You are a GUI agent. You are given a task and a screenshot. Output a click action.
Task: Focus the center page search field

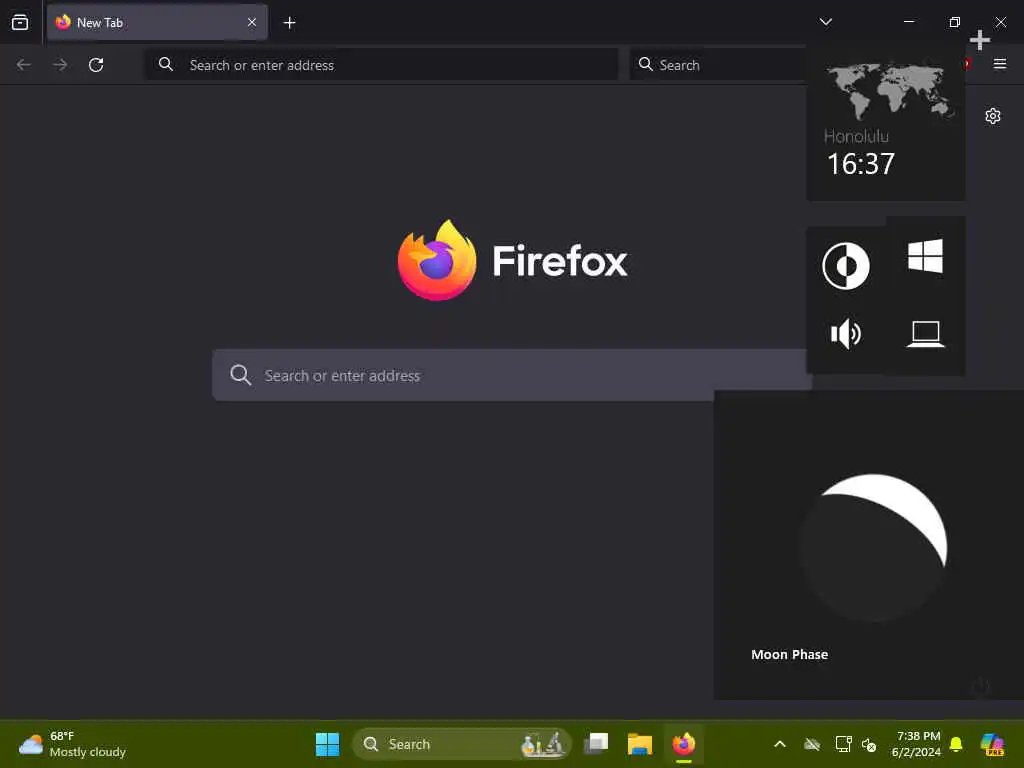point(512,375)
